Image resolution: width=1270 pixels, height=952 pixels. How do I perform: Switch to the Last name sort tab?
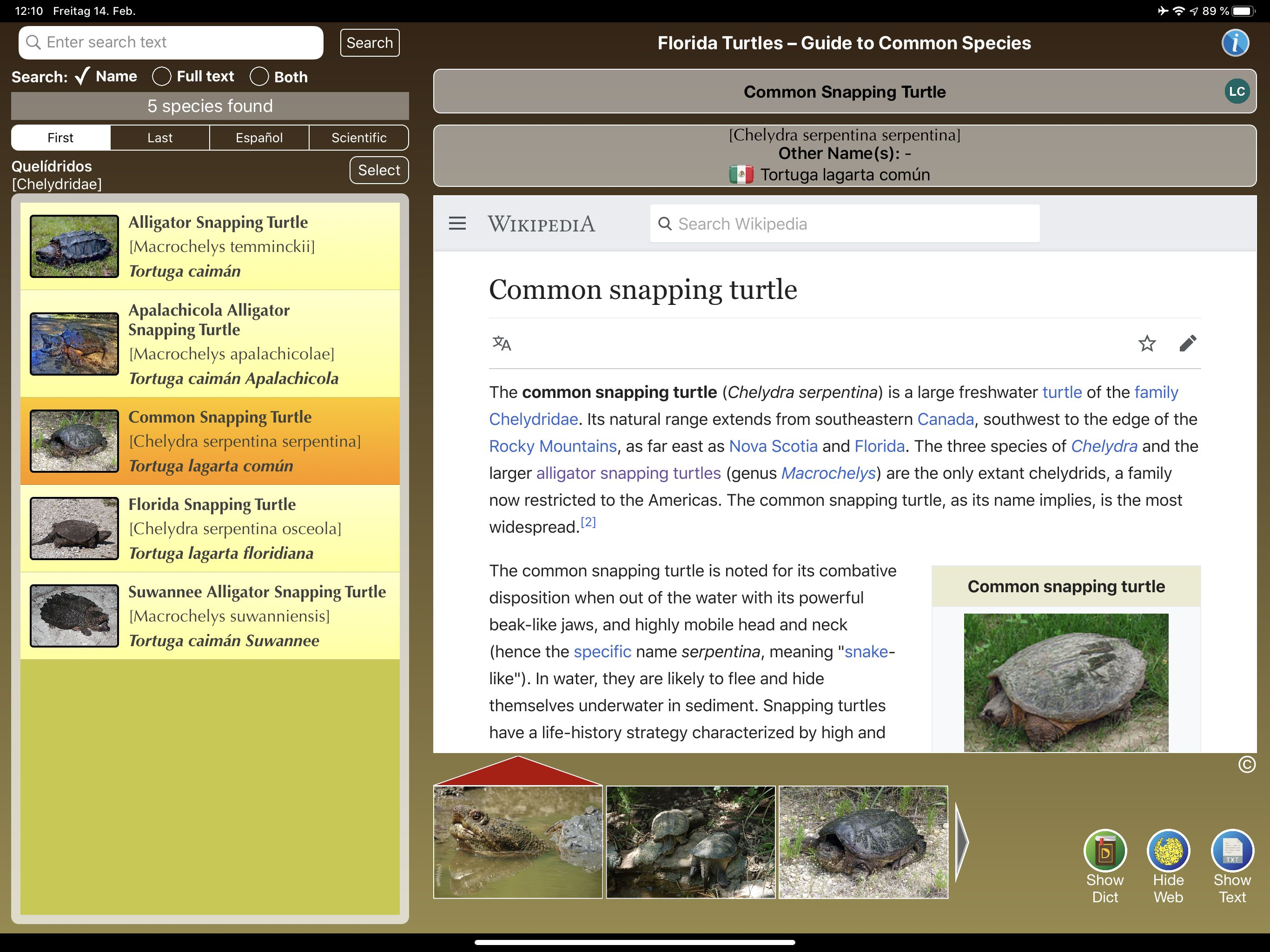159,138
